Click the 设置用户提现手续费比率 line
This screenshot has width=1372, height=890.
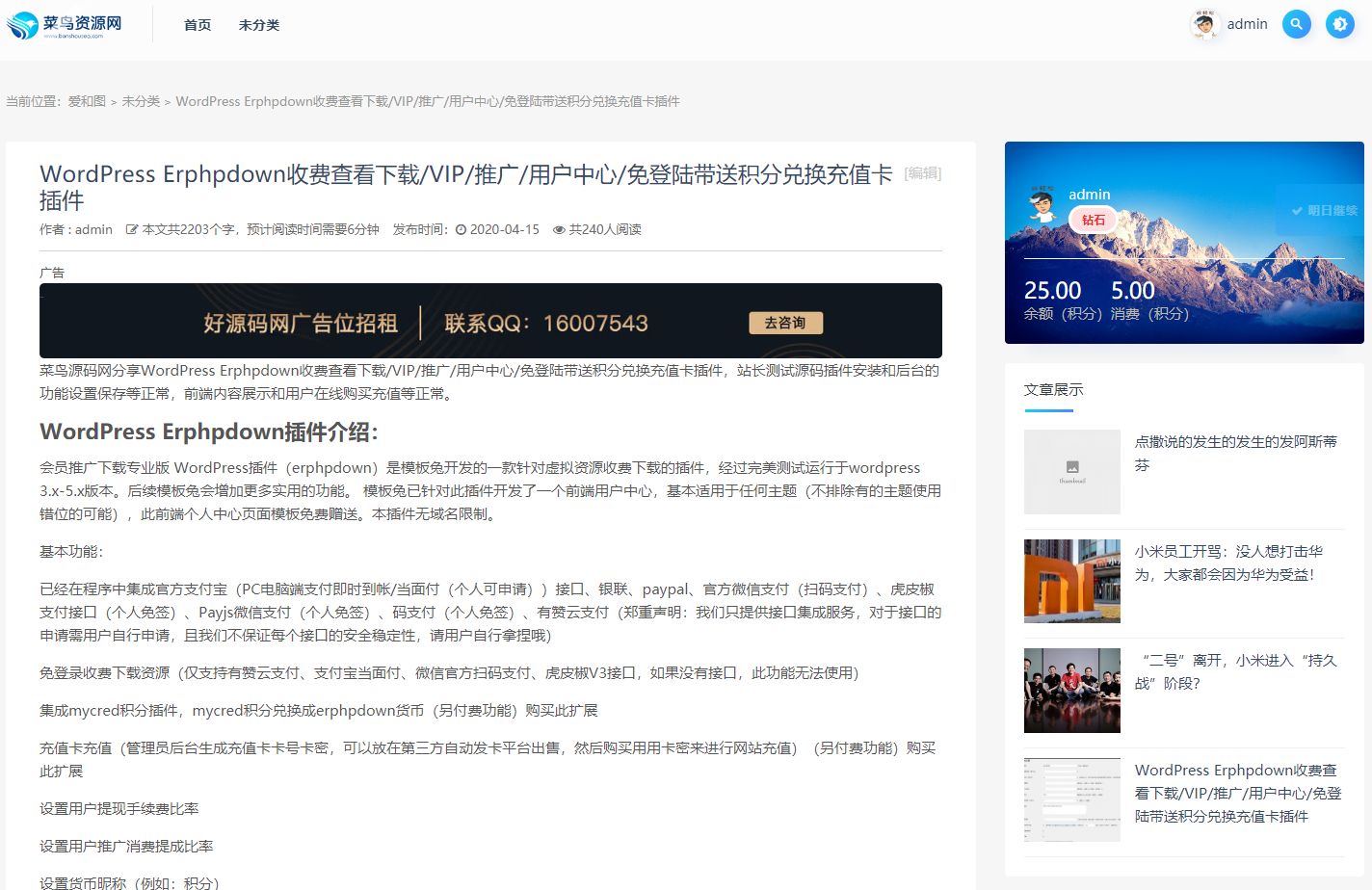click(119, 808)
